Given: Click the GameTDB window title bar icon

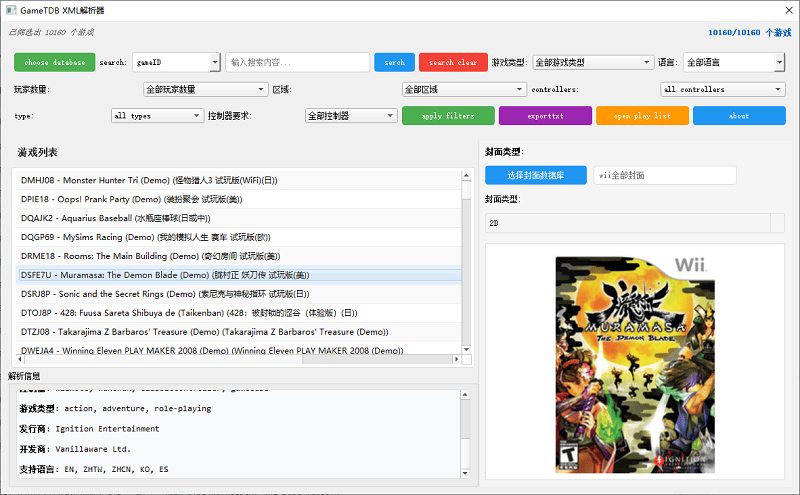Looking at the screenshot, I should pos(11,10).
